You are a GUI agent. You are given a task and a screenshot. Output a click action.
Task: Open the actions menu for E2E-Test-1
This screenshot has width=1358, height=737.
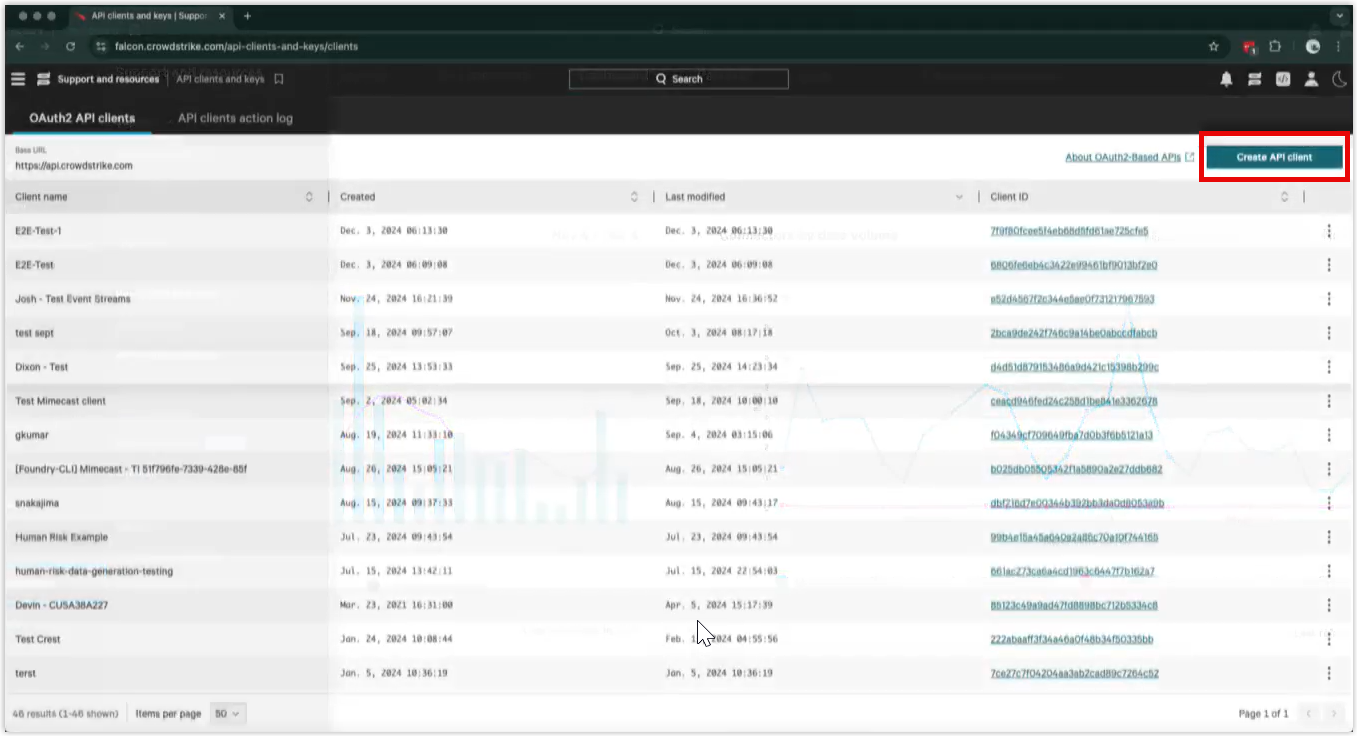pos(1330,231)
